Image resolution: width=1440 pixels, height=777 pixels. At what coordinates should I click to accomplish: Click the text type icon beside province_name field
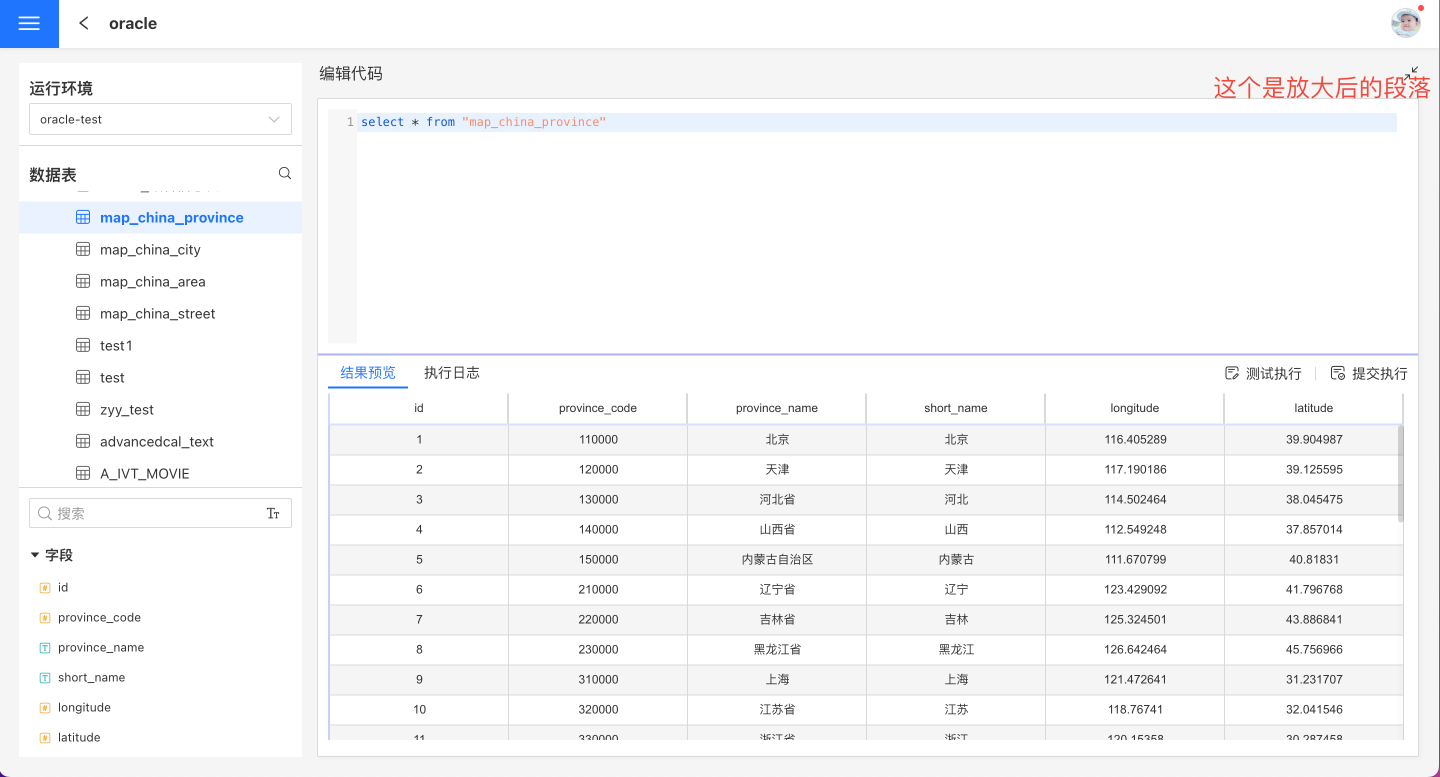(x=45, y=648)
